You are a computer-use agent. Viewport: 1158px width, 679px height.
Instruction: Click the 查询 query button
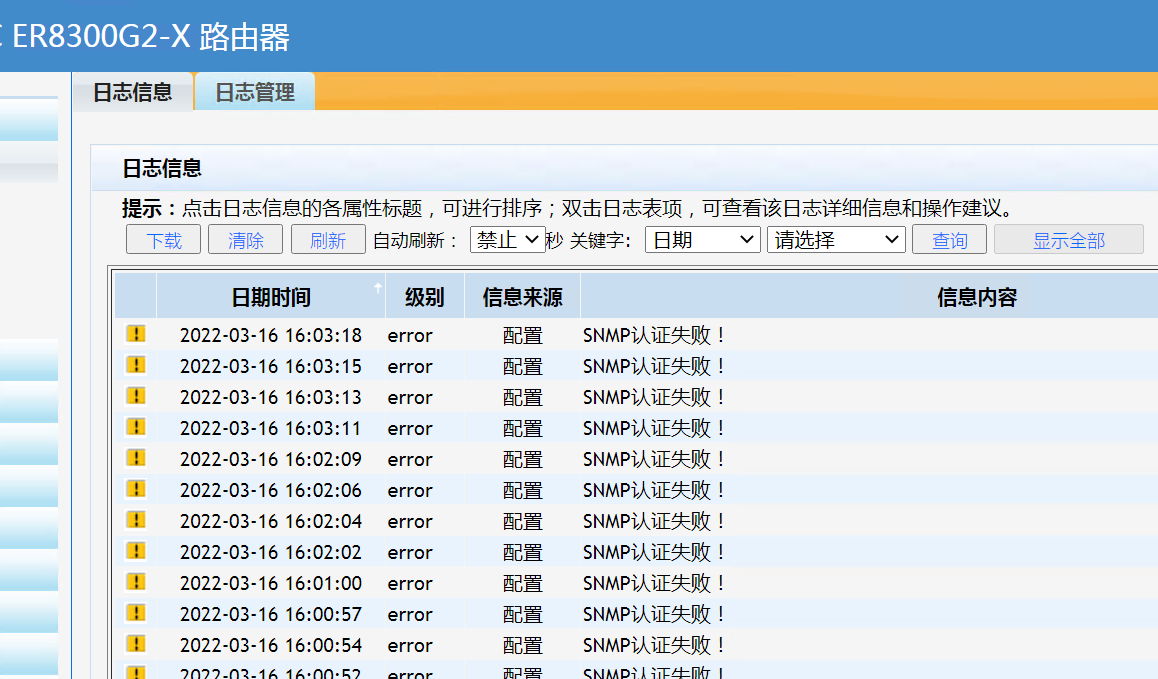[949, 240]
